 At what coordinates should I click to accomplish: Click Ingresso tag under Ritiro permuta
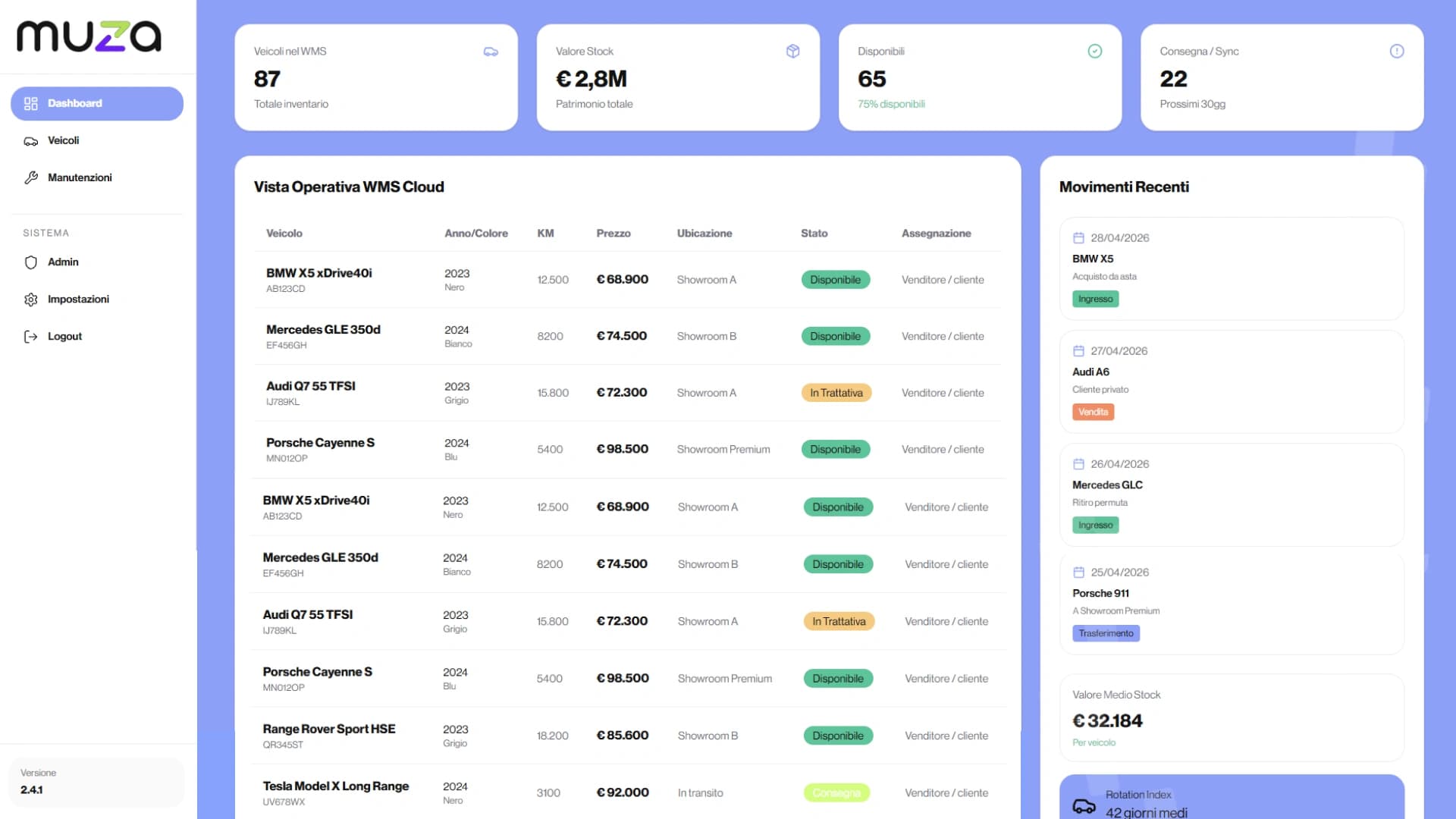tap(1095, 525)
